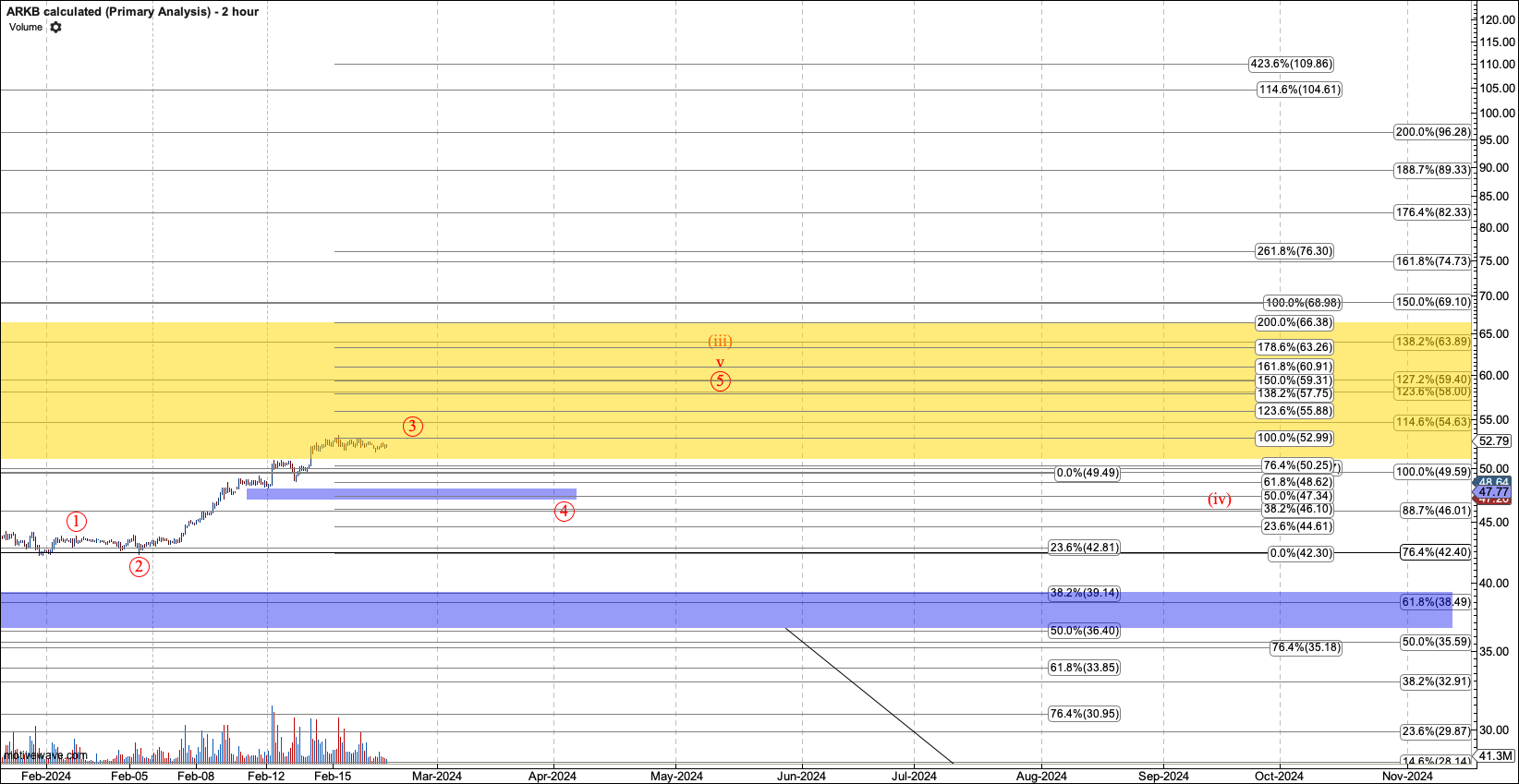Select the red (iv) wave label
The image size is (1519, 784).
1220,500
